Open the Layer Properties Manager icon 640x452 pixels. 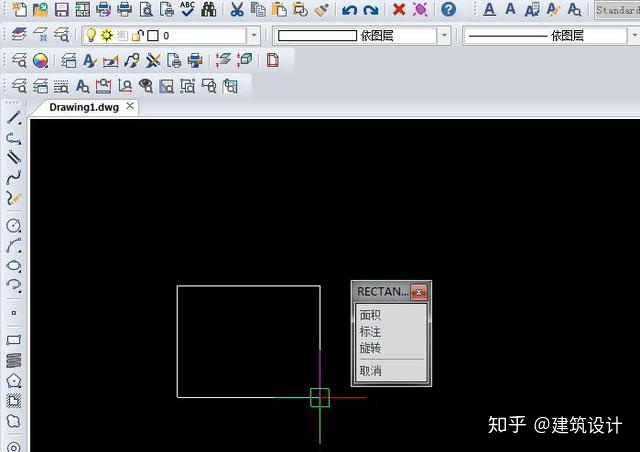tap(19, 35)
